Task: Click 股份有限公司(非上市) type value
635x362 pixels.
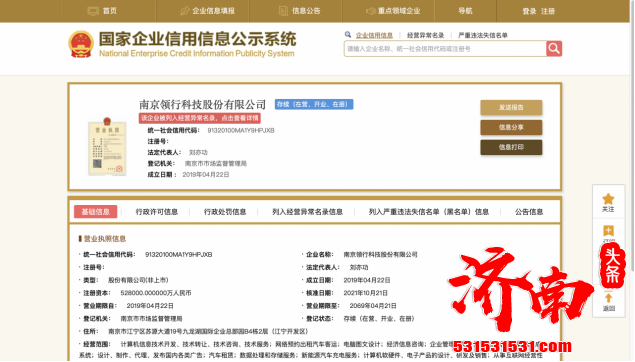Action: [x=138, y=280]
